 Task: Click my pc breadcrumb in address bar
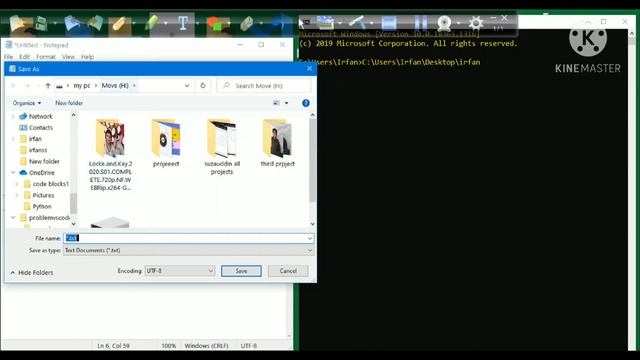click(x=82, y=86)
